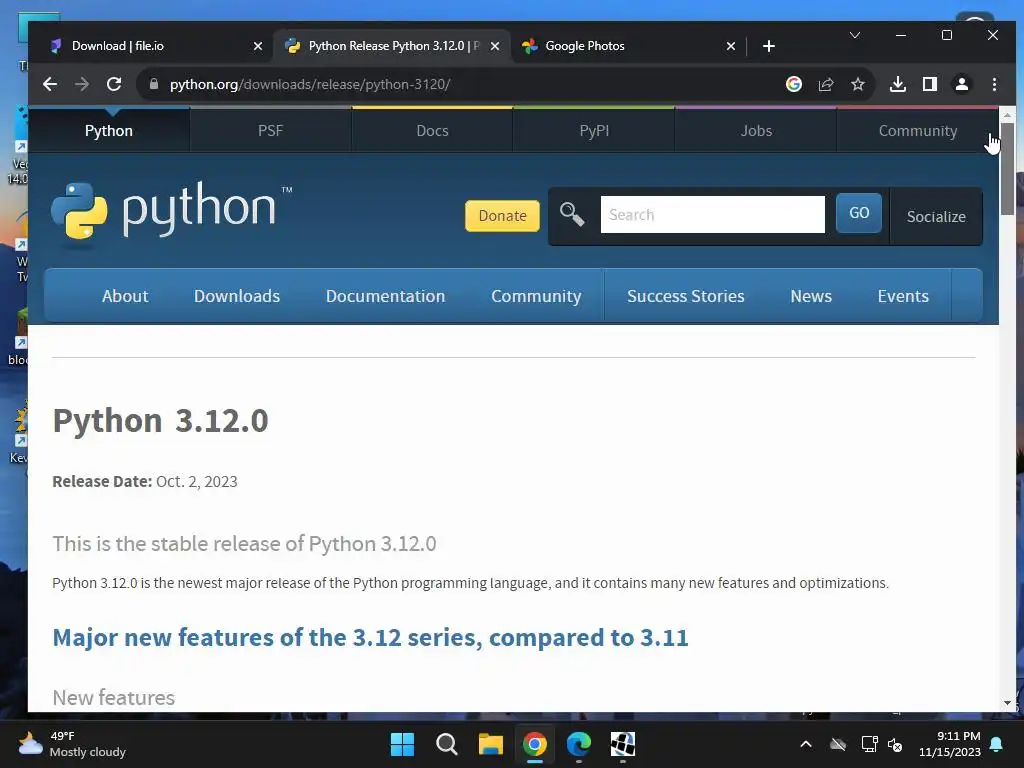Open Community in the top meta navigation
The height and width of the screenshot is (768, 1024).
click(918, 131)
